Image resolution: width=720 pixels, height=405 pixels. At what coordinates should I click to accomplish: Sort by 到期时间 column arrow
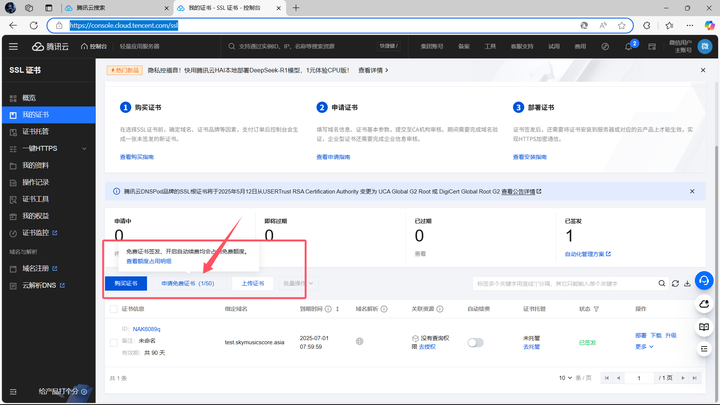[338, 309]
